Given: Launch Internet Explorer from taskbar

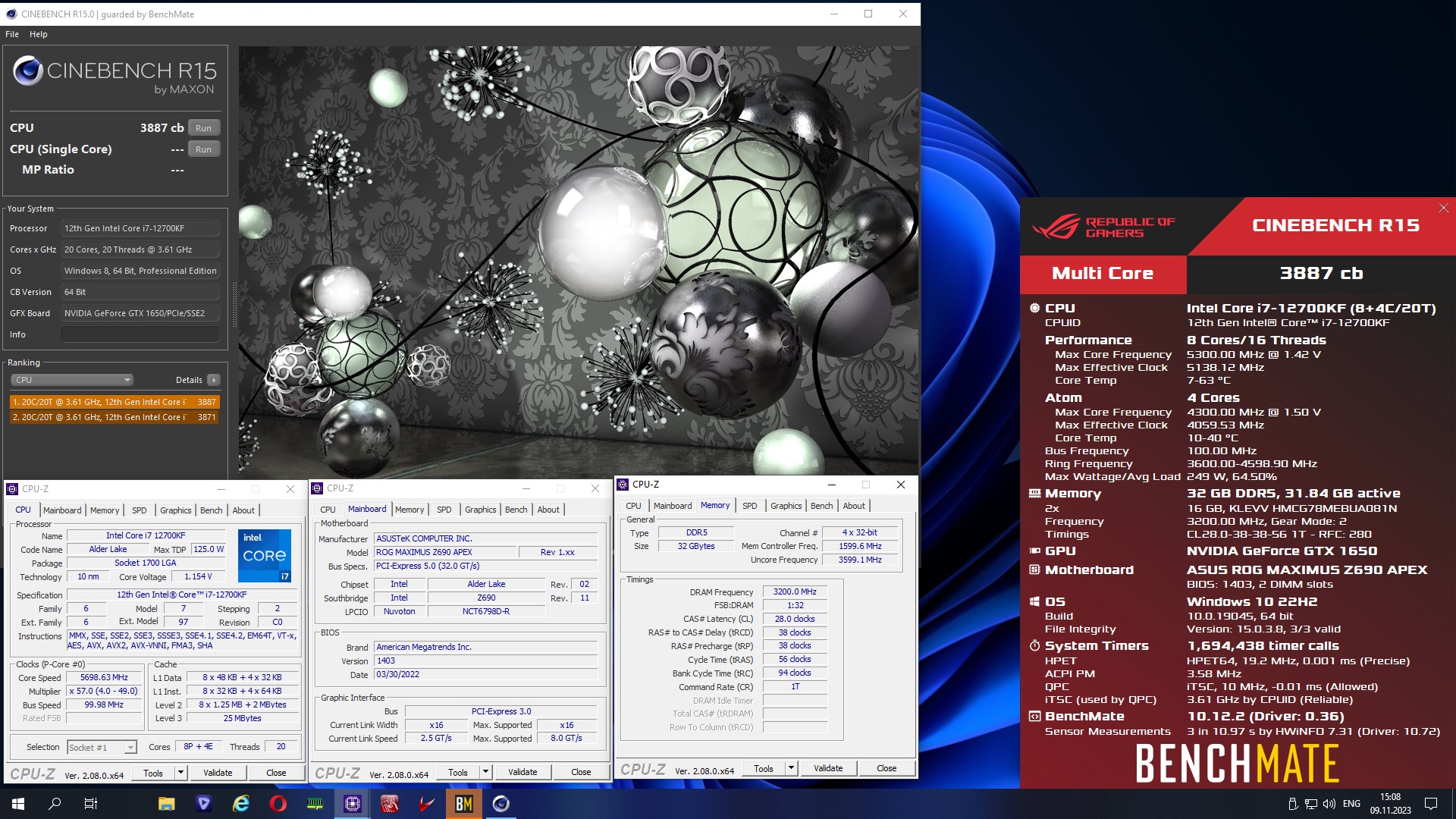Looking at the screenshot, I should point(240,804).
